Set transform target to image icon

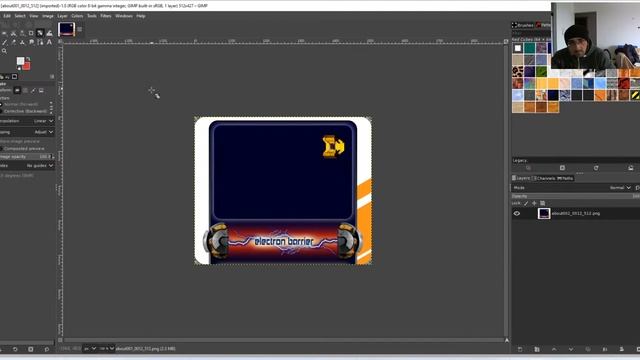(41, 90)
